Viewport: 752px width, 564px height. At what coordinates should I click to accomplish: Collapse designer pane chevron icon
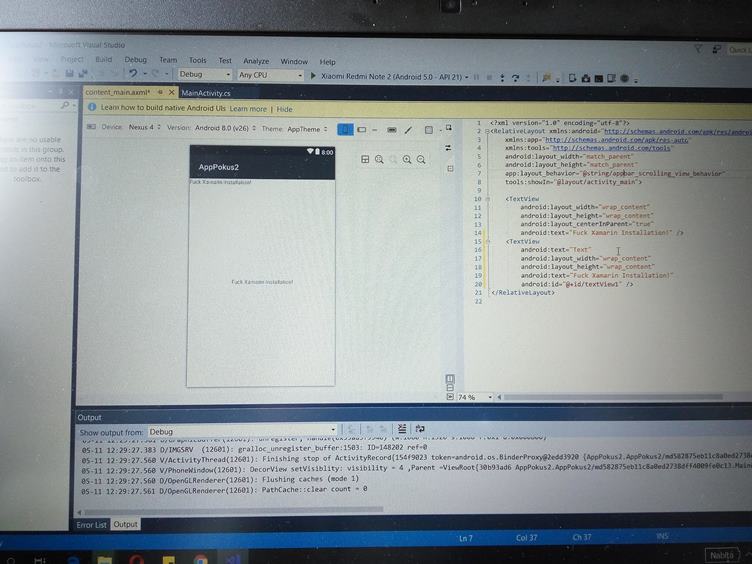[450, 397]
